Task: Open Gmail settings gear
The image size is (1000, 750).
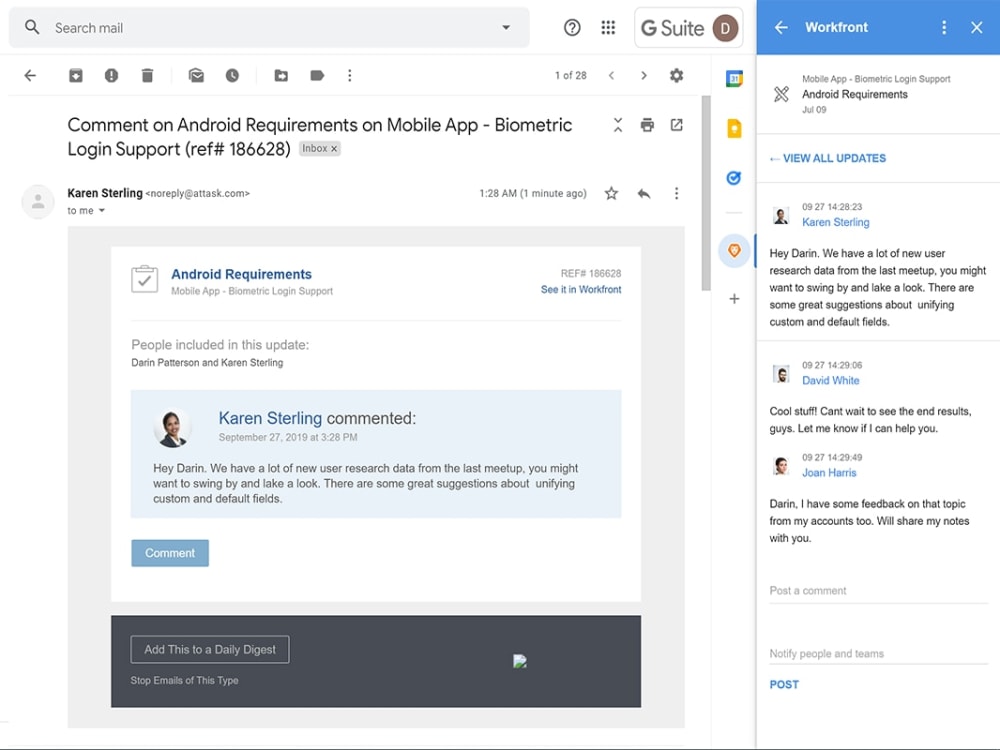Action: click(677, 75)
